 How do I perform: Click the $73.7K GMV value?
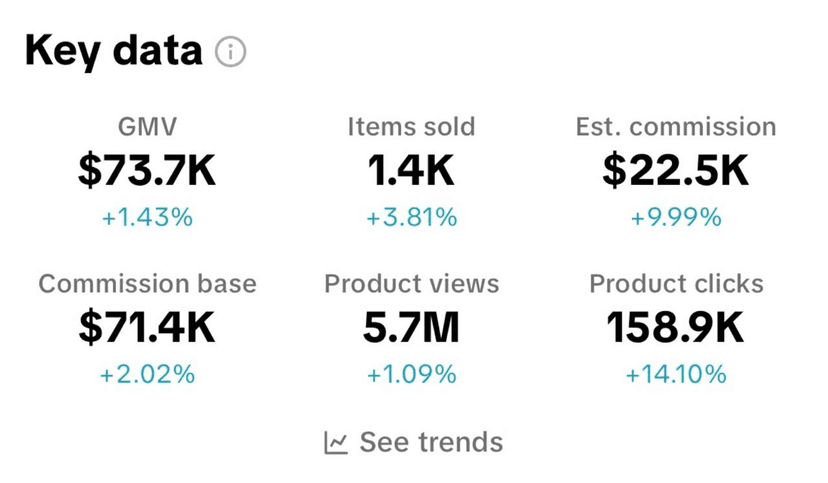pyautogui.click(x=147, y=171)
